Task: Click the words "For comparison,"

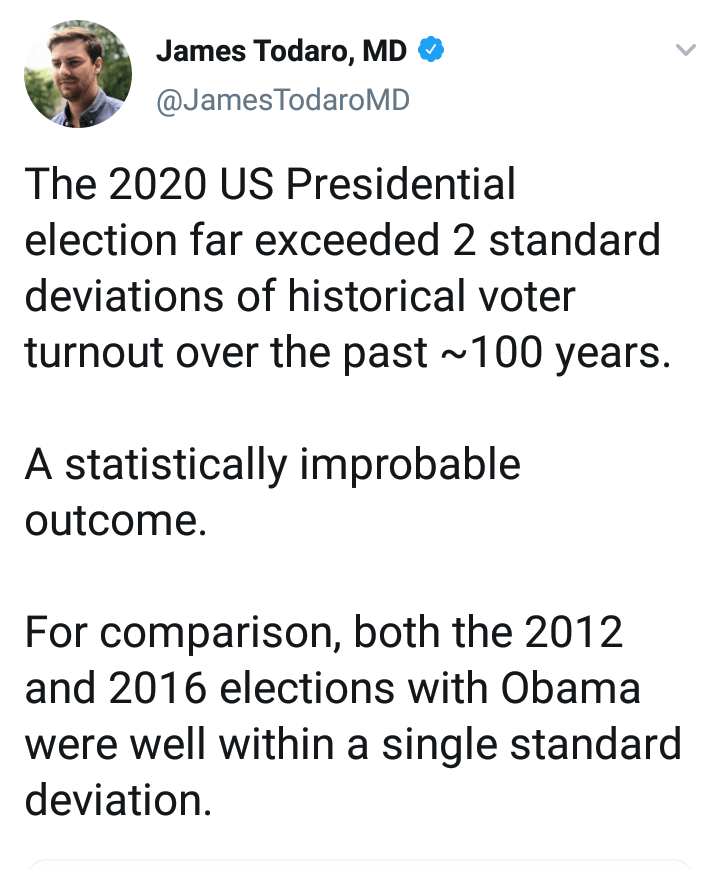Action: (182, 634)
